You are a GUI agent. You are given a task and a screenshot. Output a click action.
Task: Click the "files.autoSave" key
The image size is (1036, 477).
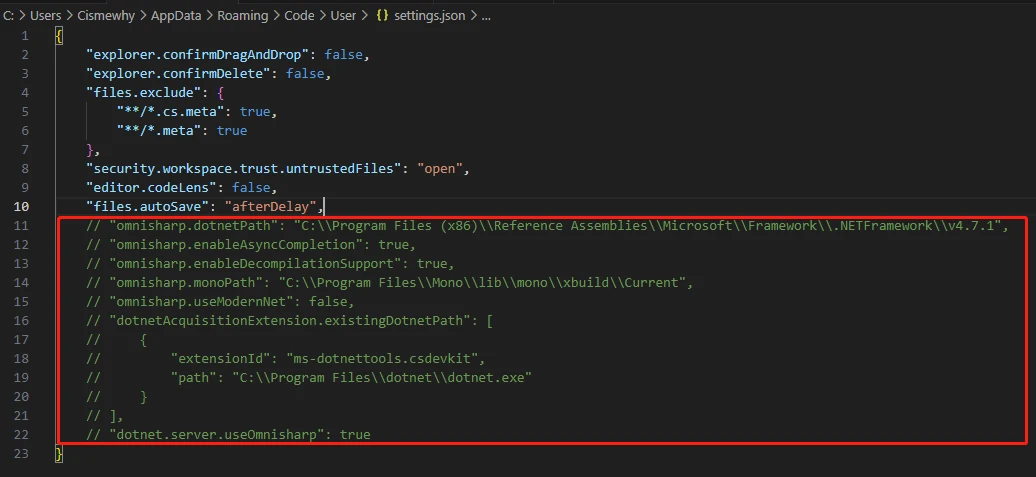coord(148,206)
